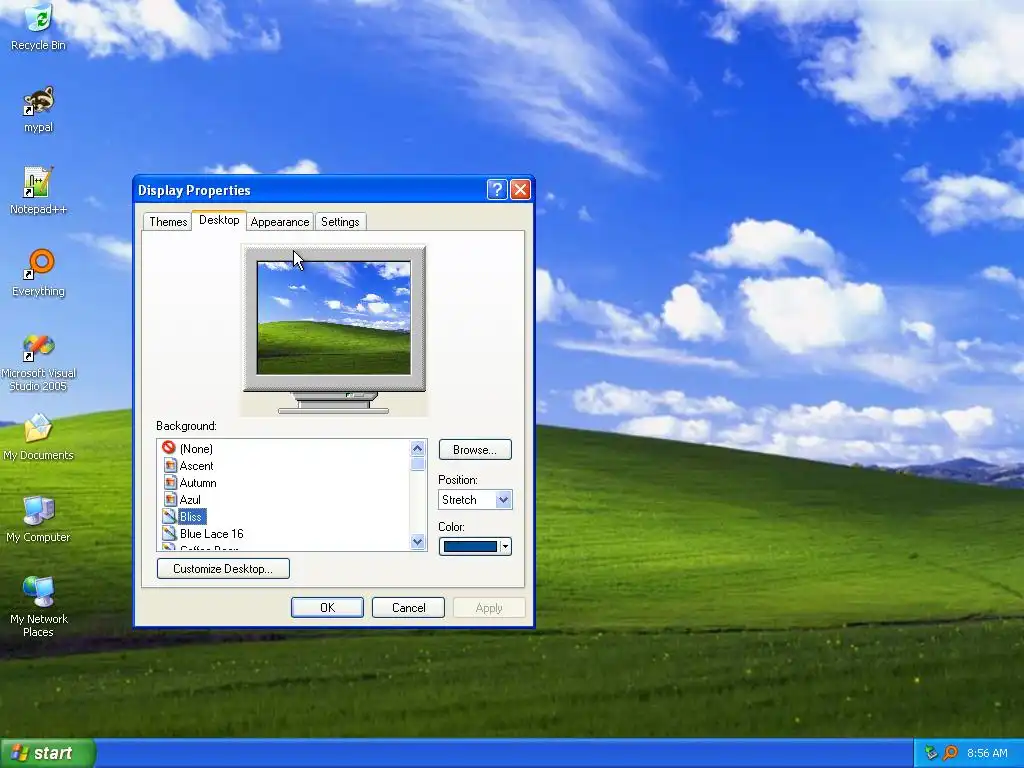Screen dimensions: 1024x768
Task: Click the Blue Lace 16 wallpaper icon
Action: pos(170,534)
